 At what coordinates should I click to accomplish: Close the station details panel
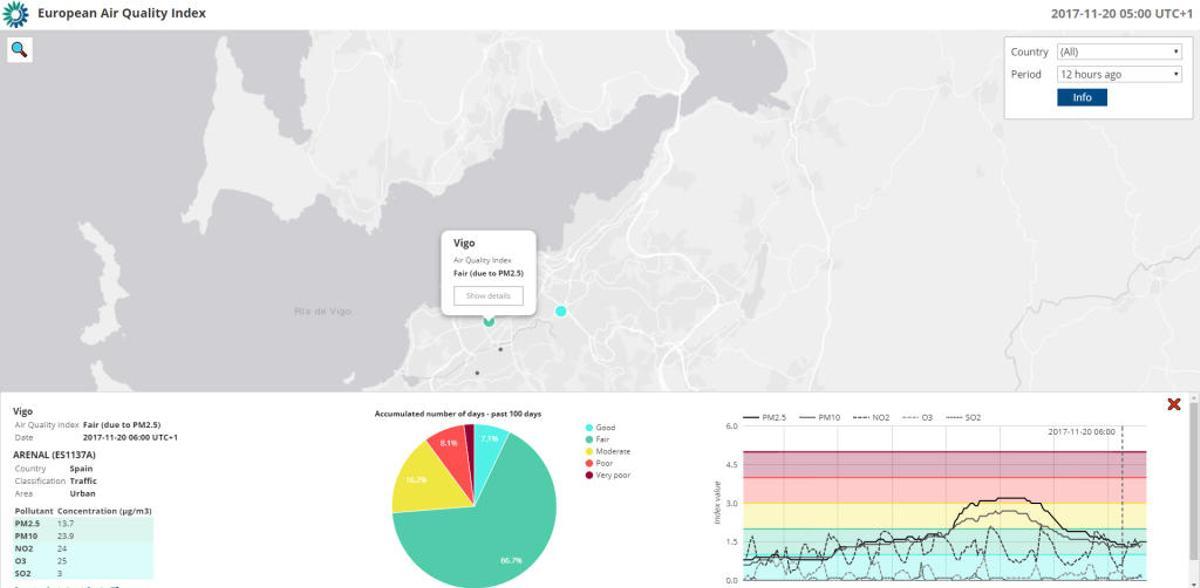point(1174,404)
